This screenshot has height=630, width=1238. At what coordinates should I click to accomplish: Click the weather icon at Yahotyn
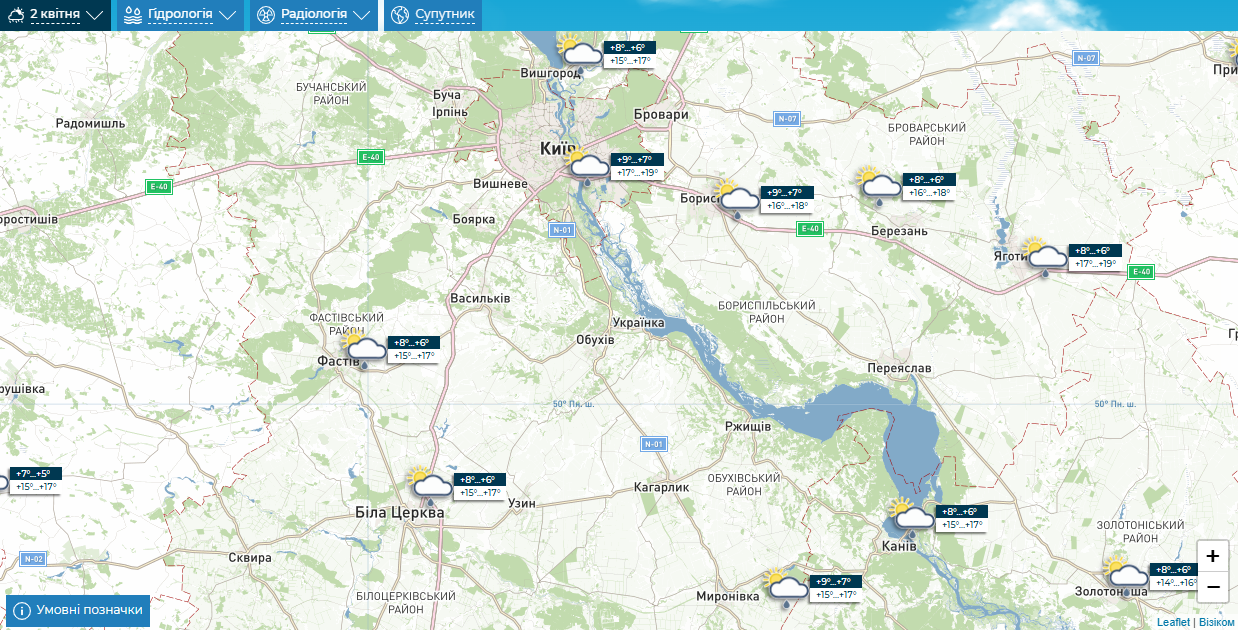[1044, 257]
